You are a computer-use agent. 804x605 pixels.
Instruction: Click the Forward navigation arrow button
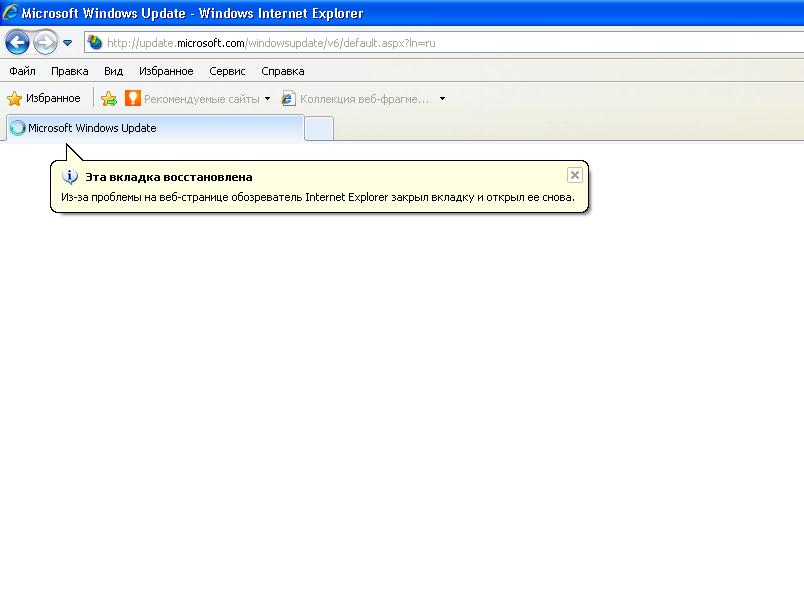46,43
